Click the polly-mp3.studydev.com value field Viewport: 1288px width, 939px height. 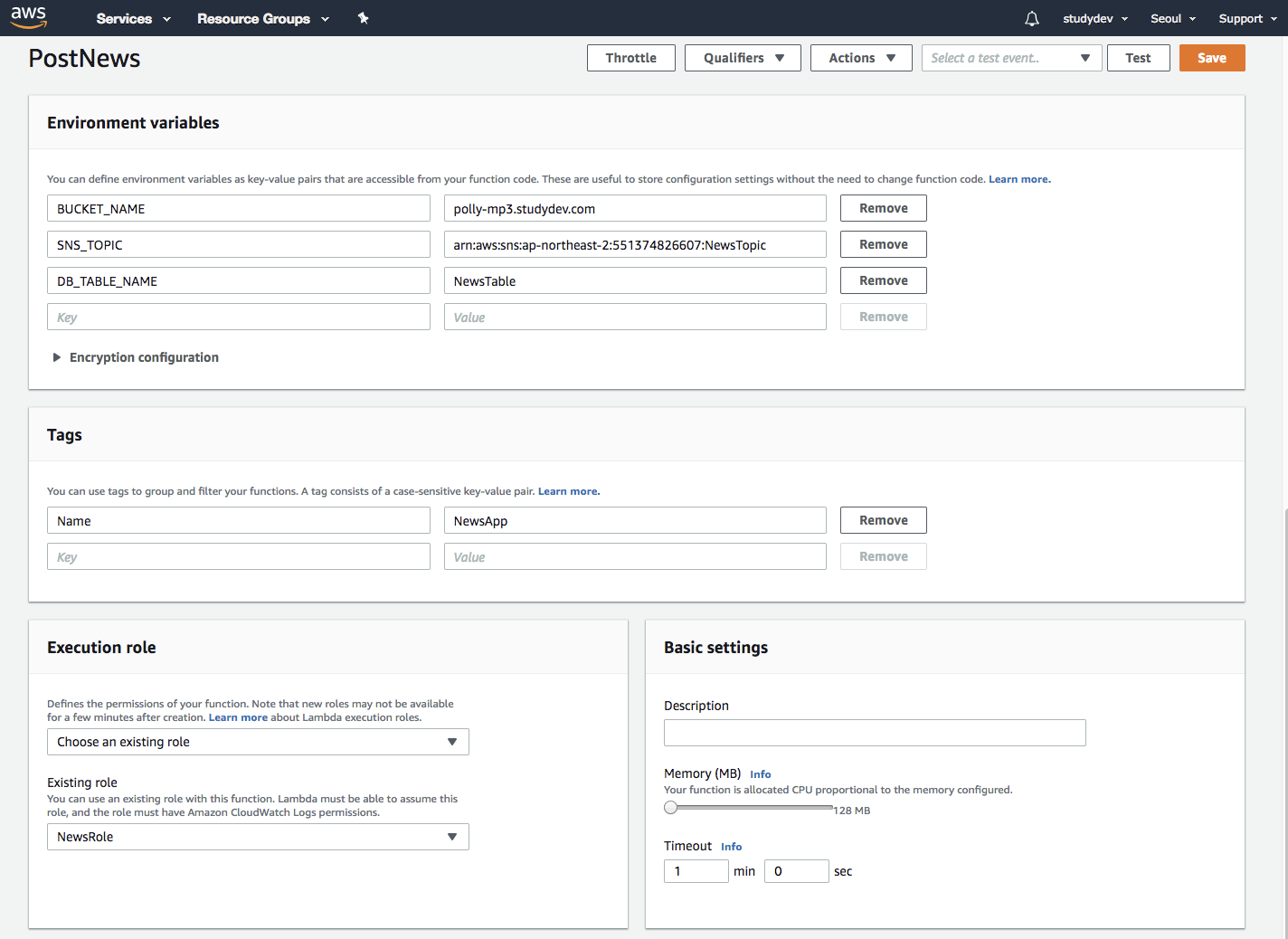(635, 208)
